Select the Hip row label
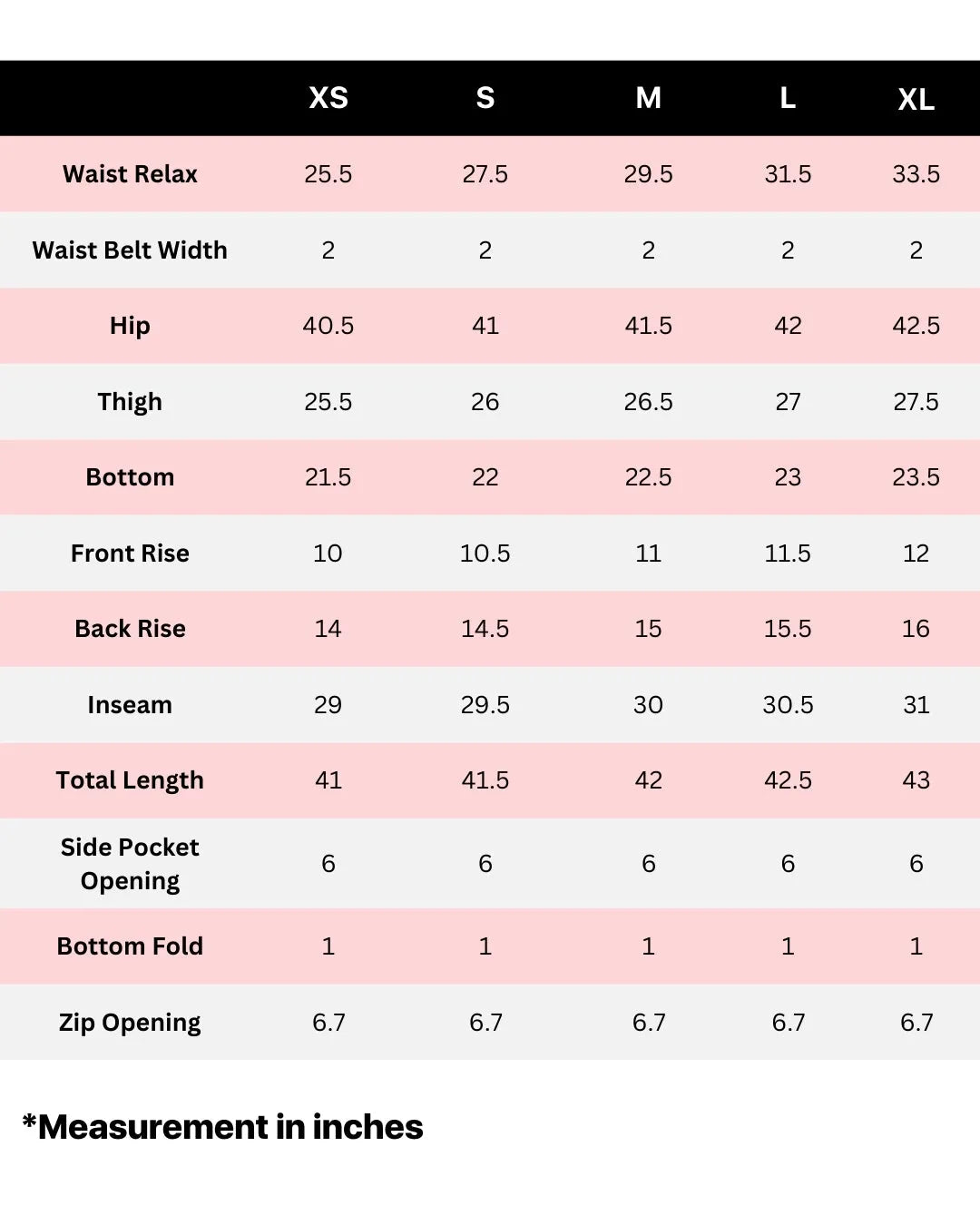 coord(130,326)
